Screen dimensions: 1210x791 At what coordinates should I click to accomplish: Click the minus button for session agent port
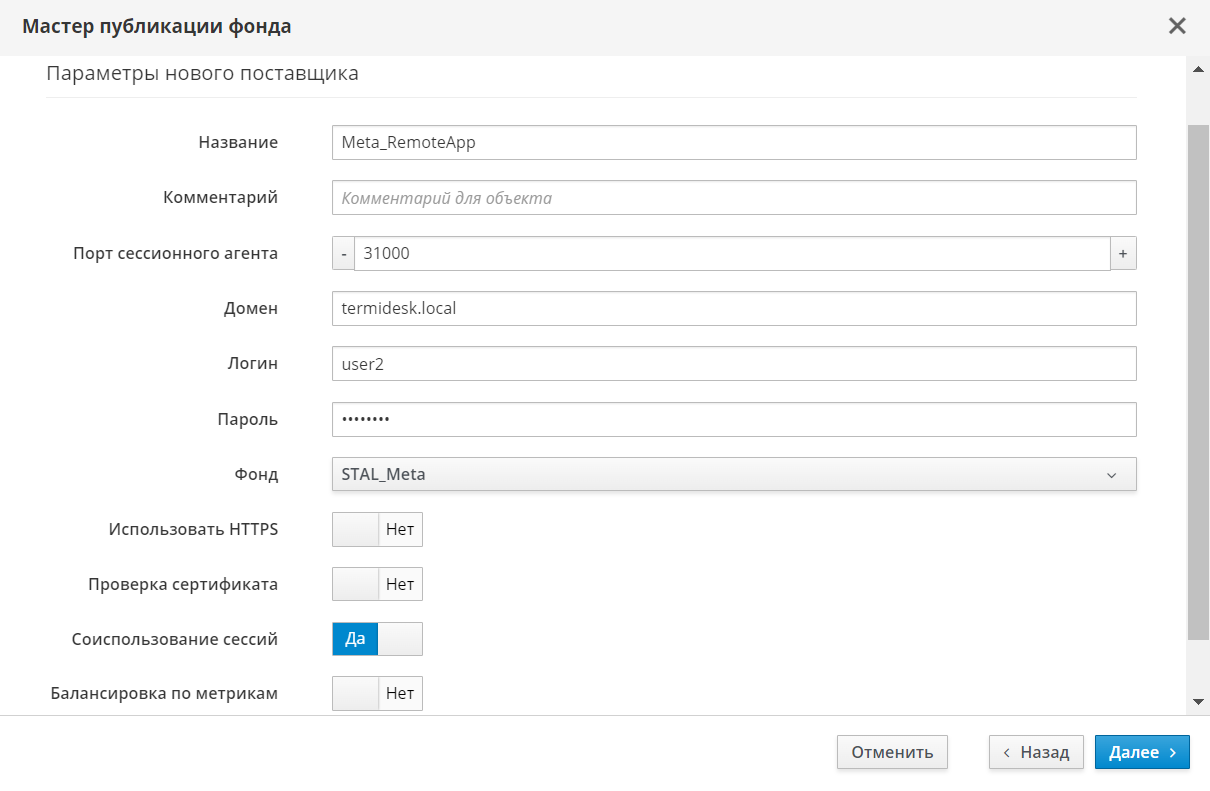click(x=343, y=254)
